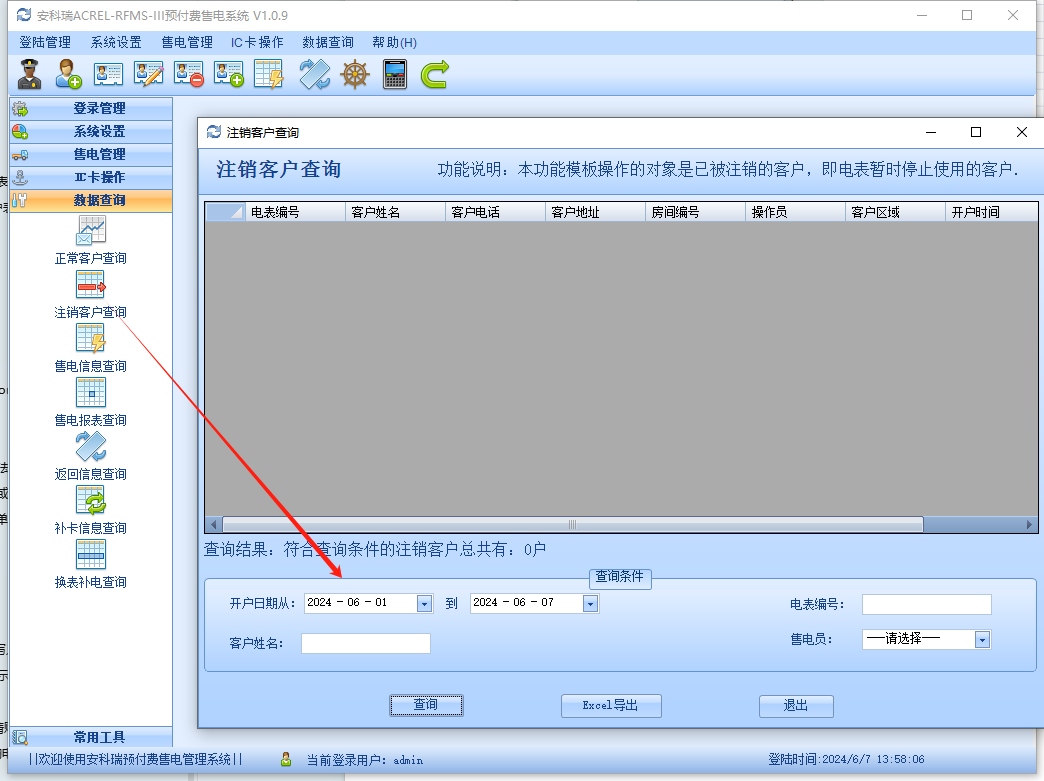Open the 帮助(H) menu
The image size is (1044, 781).
394,42
